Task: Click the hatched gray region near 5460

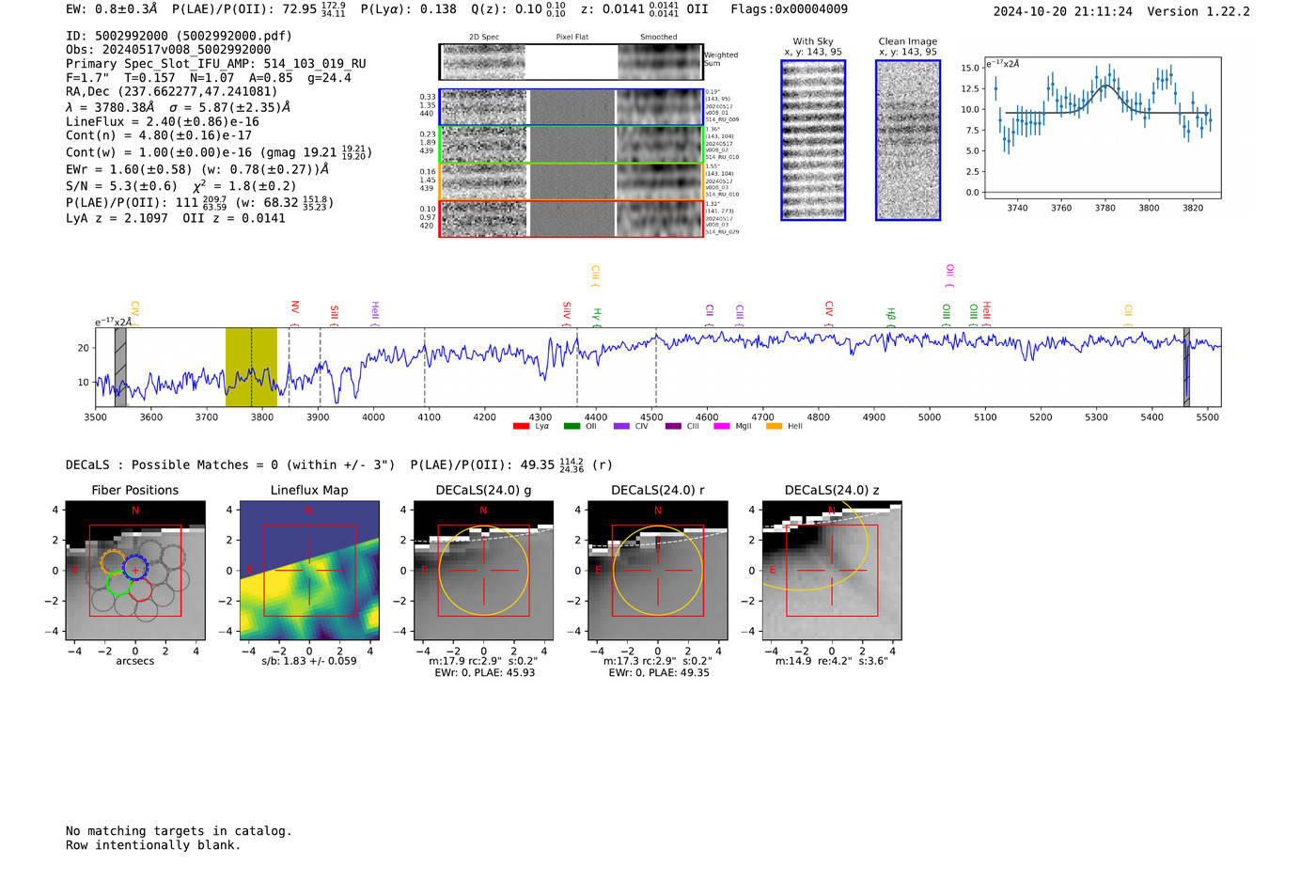Action: pyautogui.click(x=1186, y=368)
